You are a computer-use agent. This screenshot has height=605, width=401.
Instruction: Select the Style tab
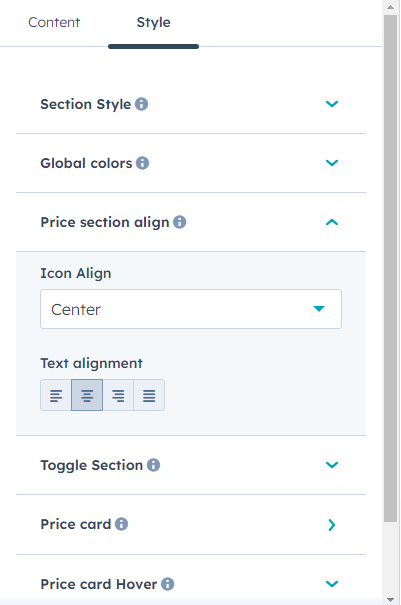tap(153, 22)
